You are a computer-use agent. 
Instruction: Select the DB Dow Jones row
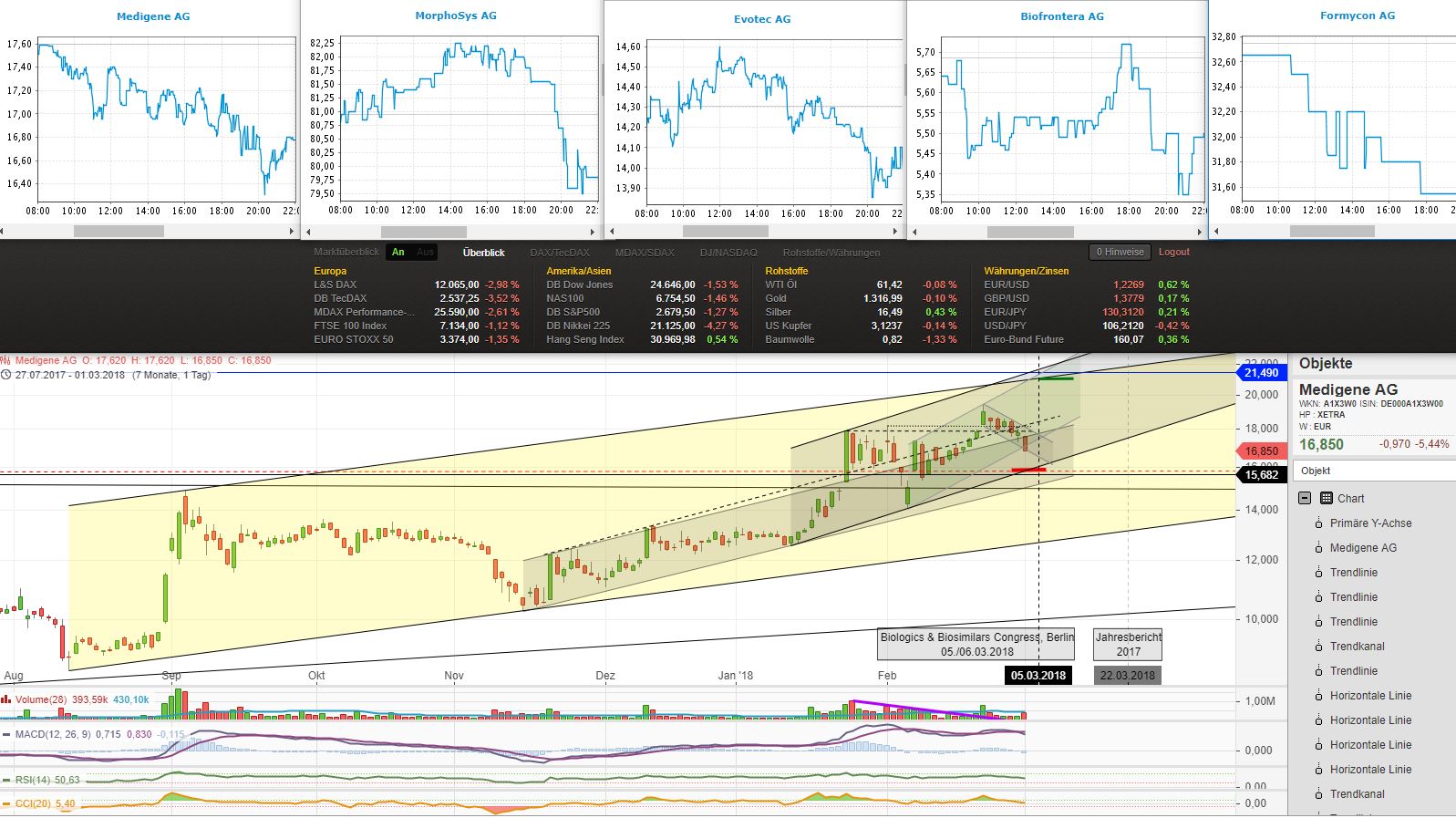click(642, 285)
